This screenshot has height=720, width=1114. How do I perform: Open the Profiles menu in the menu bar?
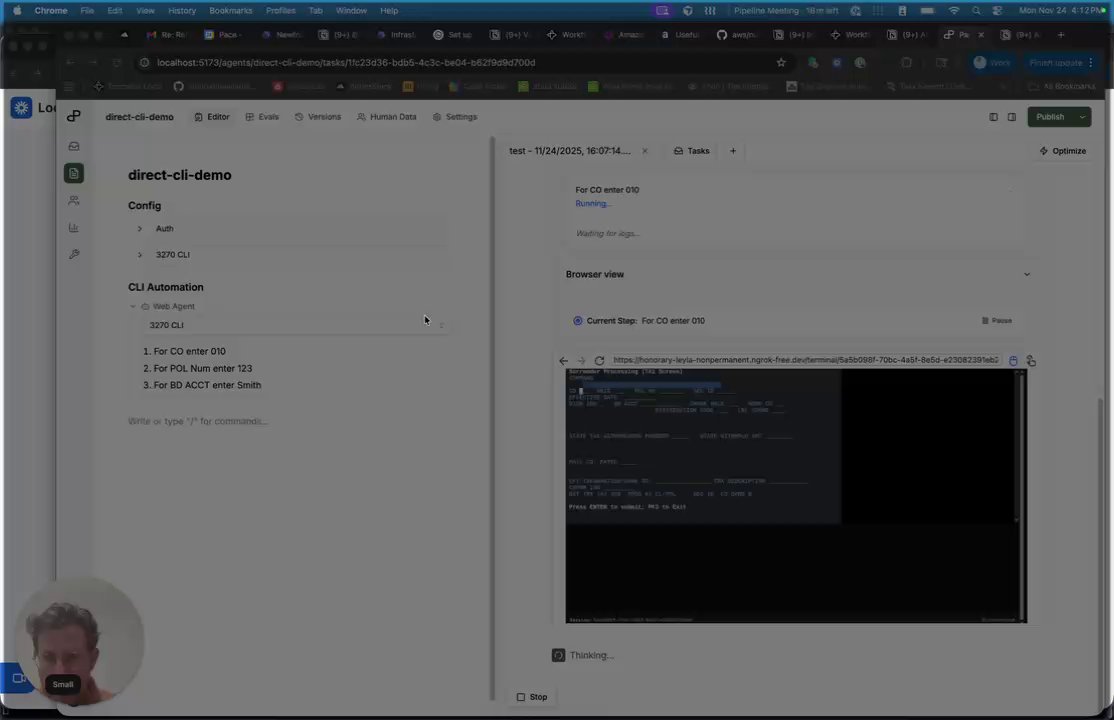[281, 11]
